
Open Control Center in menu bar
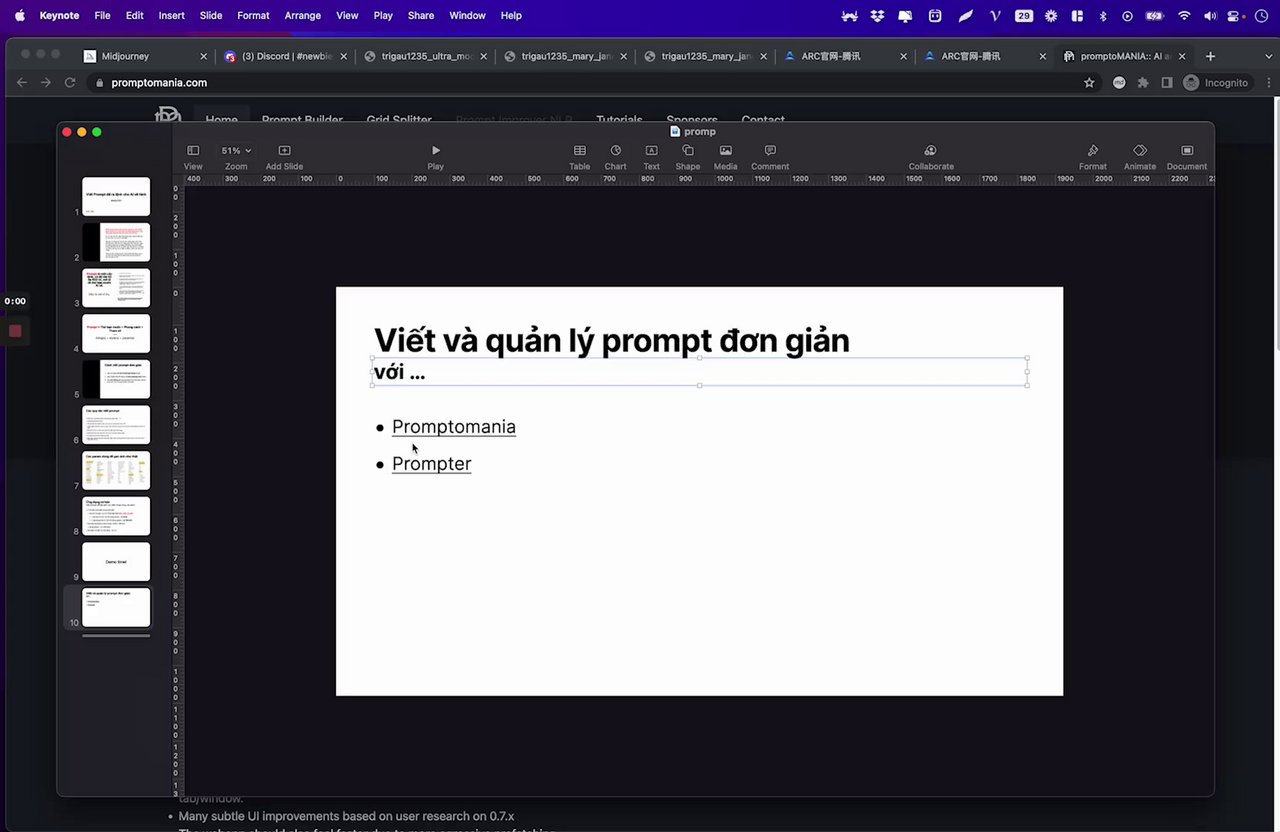pyautogui.click(x=1233, y=16)
